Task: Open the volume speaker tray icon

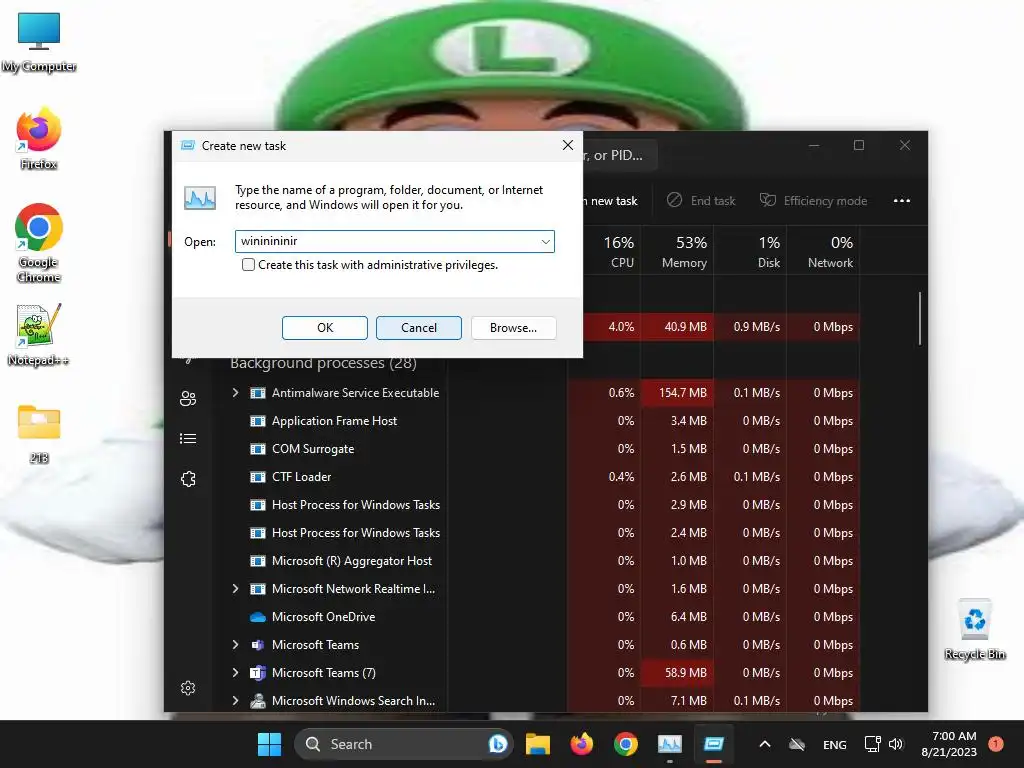Action: click(x=896, y=744)
